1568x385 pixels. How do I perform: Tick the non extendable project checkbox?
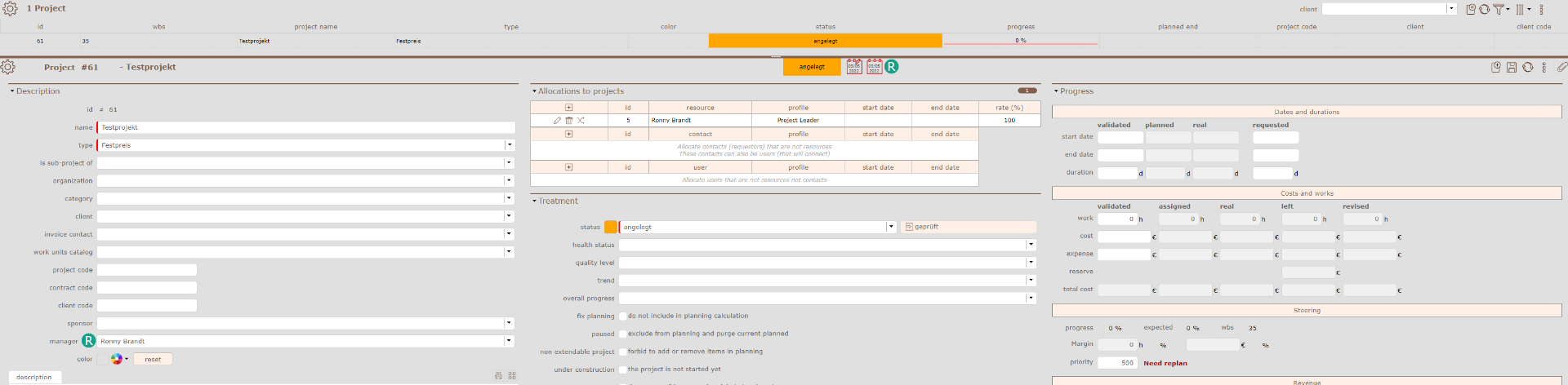coord(623,352)
